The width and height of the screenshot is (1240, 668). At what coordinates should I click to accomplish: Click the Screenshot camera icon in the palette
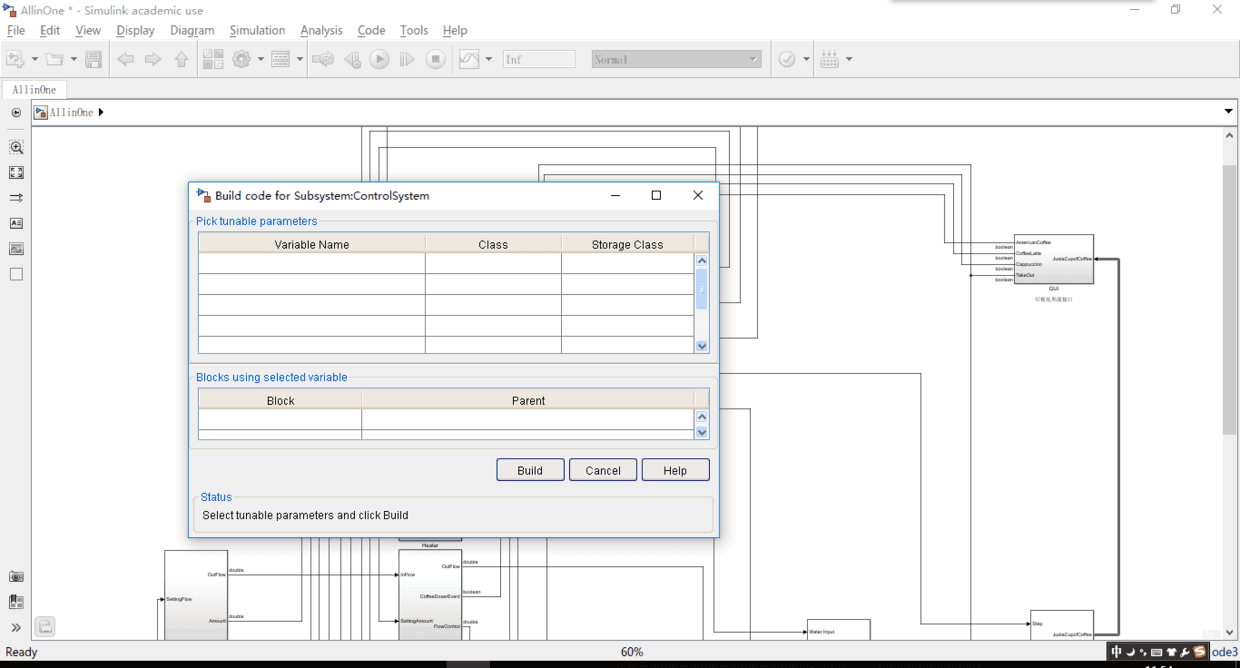[16, 577]
